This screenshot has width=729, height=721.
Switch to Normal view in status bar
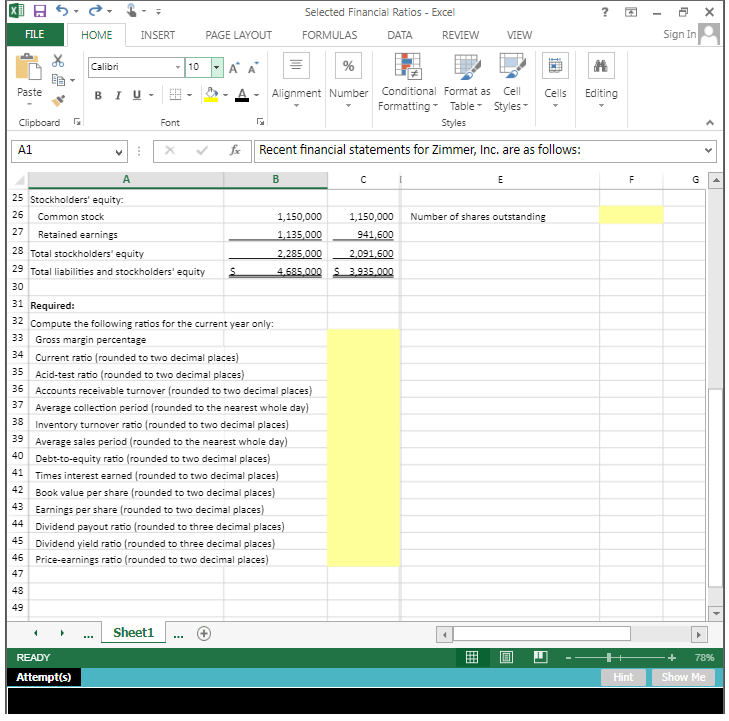[x=472, y=657]
